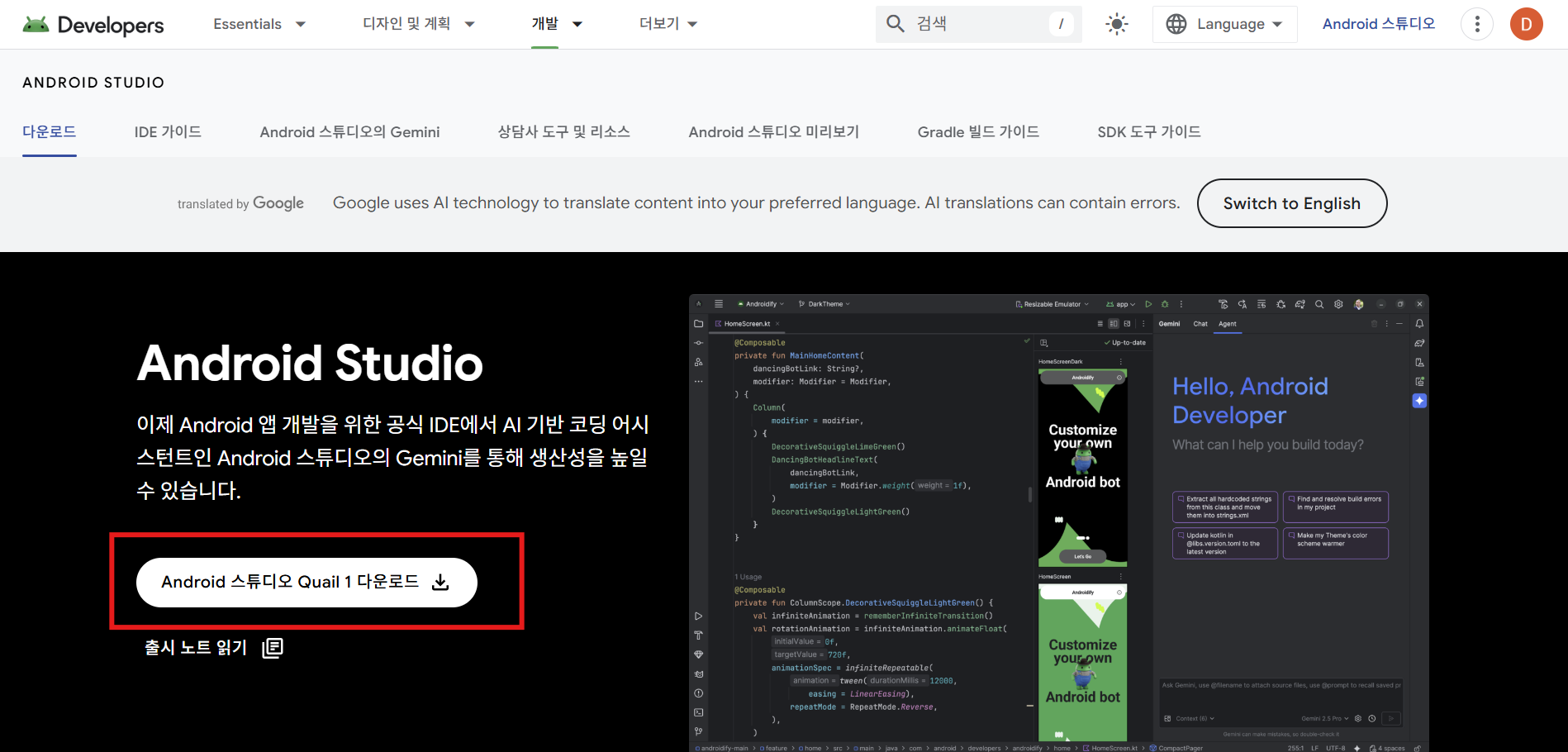Image resolution: width=1568 pixels, height=752 pixels.
Task: Click the Switch to English button
Action: pos(1292,203)
